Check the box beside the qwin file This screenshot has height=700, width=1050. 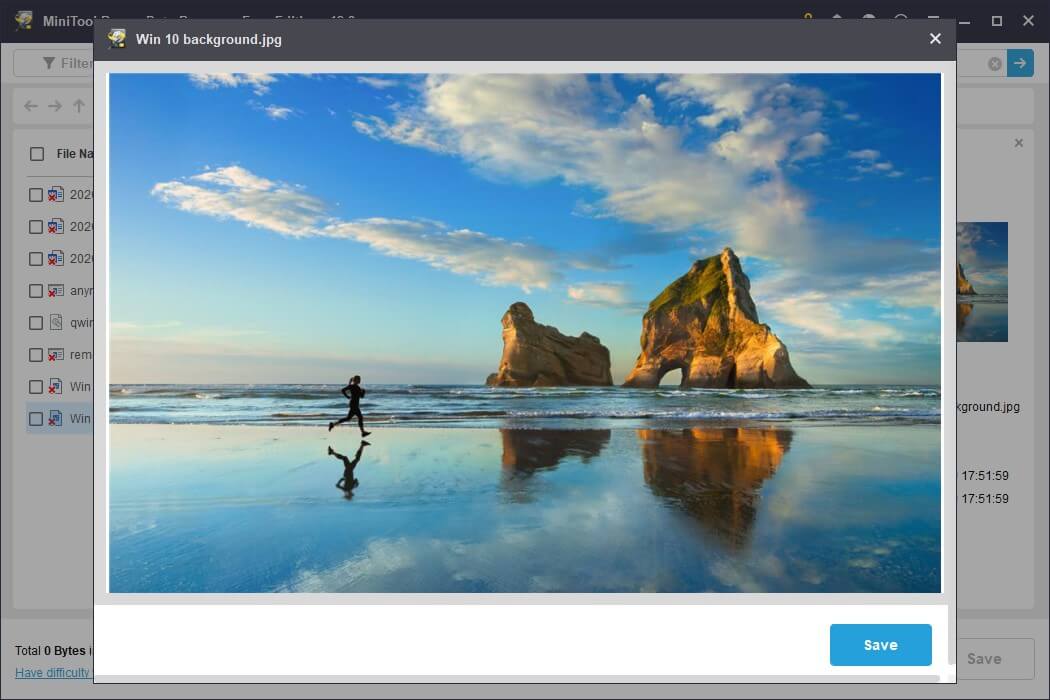coord(36,322)
